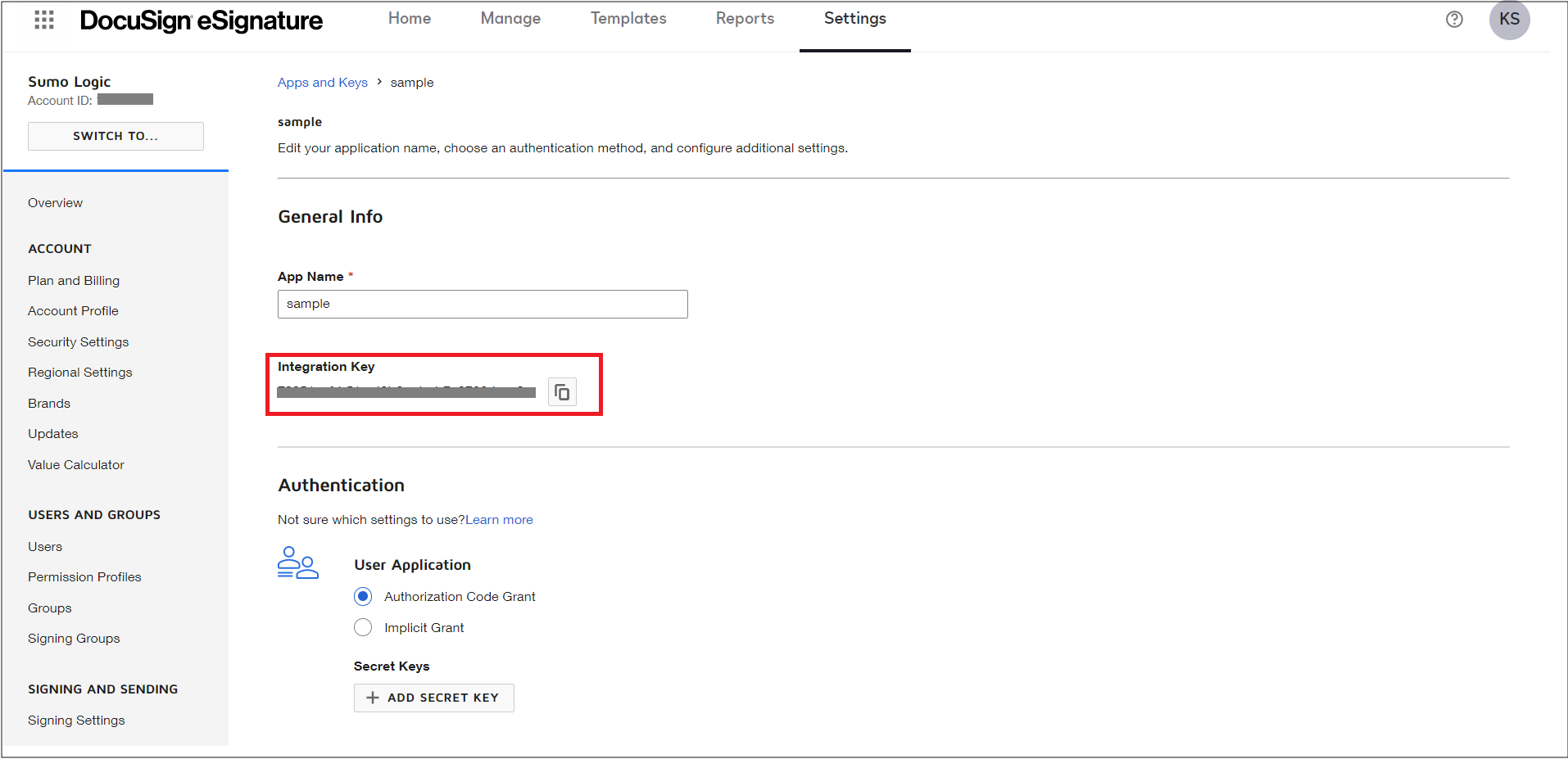Click the DocuSign eSignature logo

click(201, 20)
